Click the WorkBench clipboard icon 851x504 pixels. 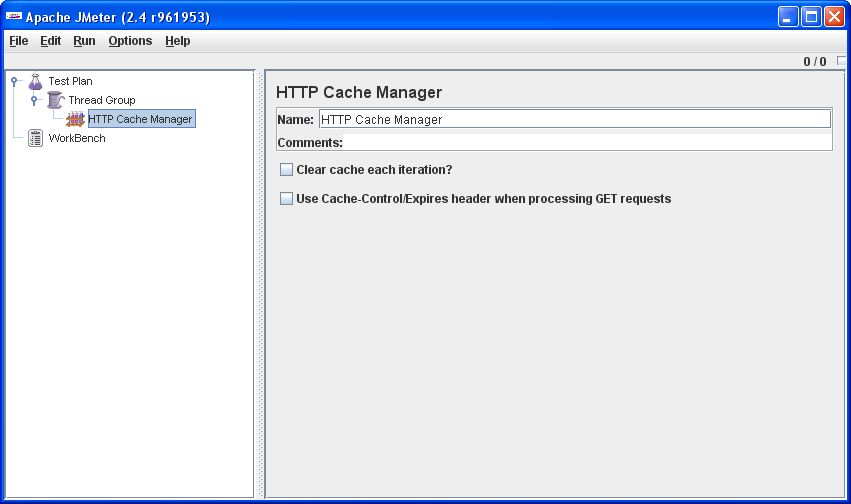(x=36, y=138)
